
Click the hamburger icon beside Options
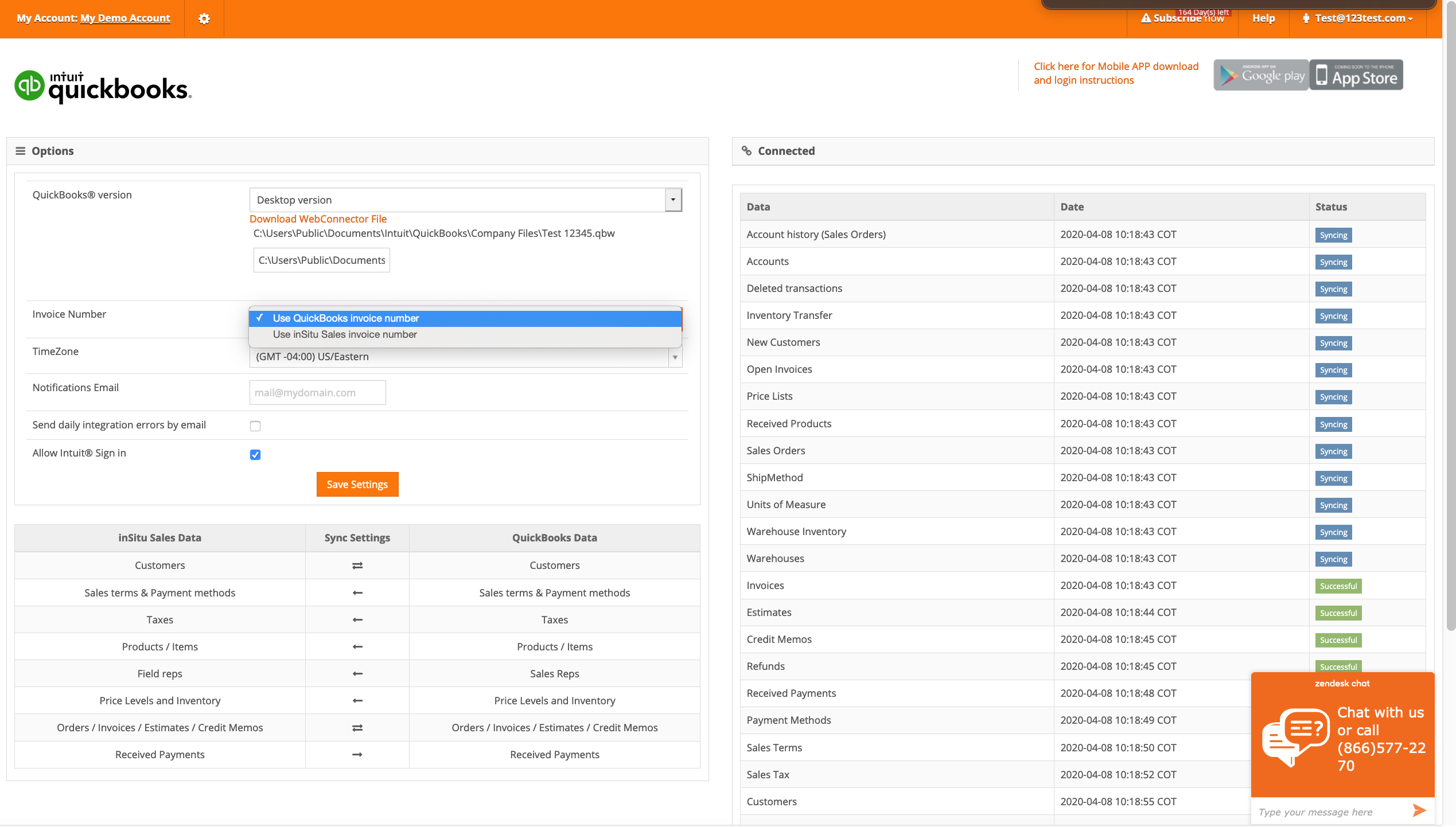click(21, 150)
